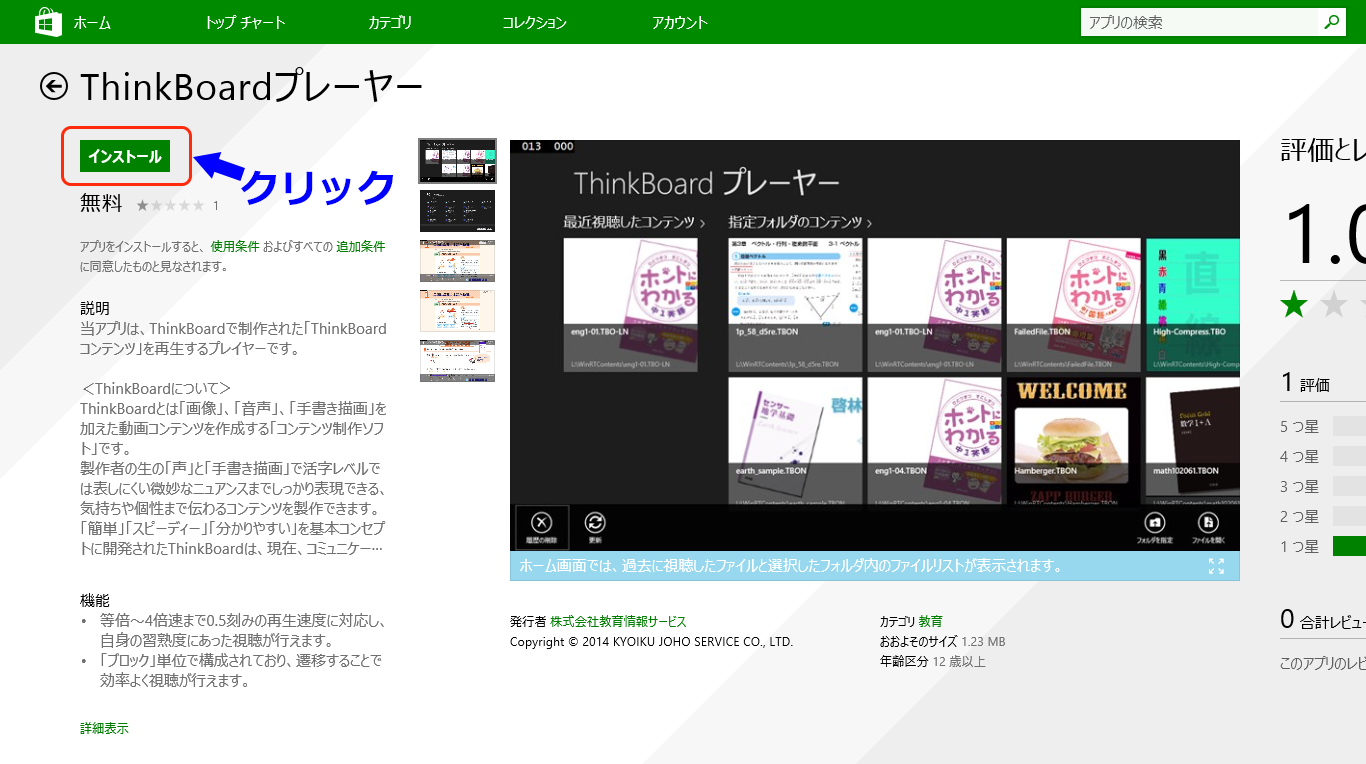The height and width of the screenshot is (764, 1366).
Task: Click the large app screenshot preview
Action: [875, 345]
